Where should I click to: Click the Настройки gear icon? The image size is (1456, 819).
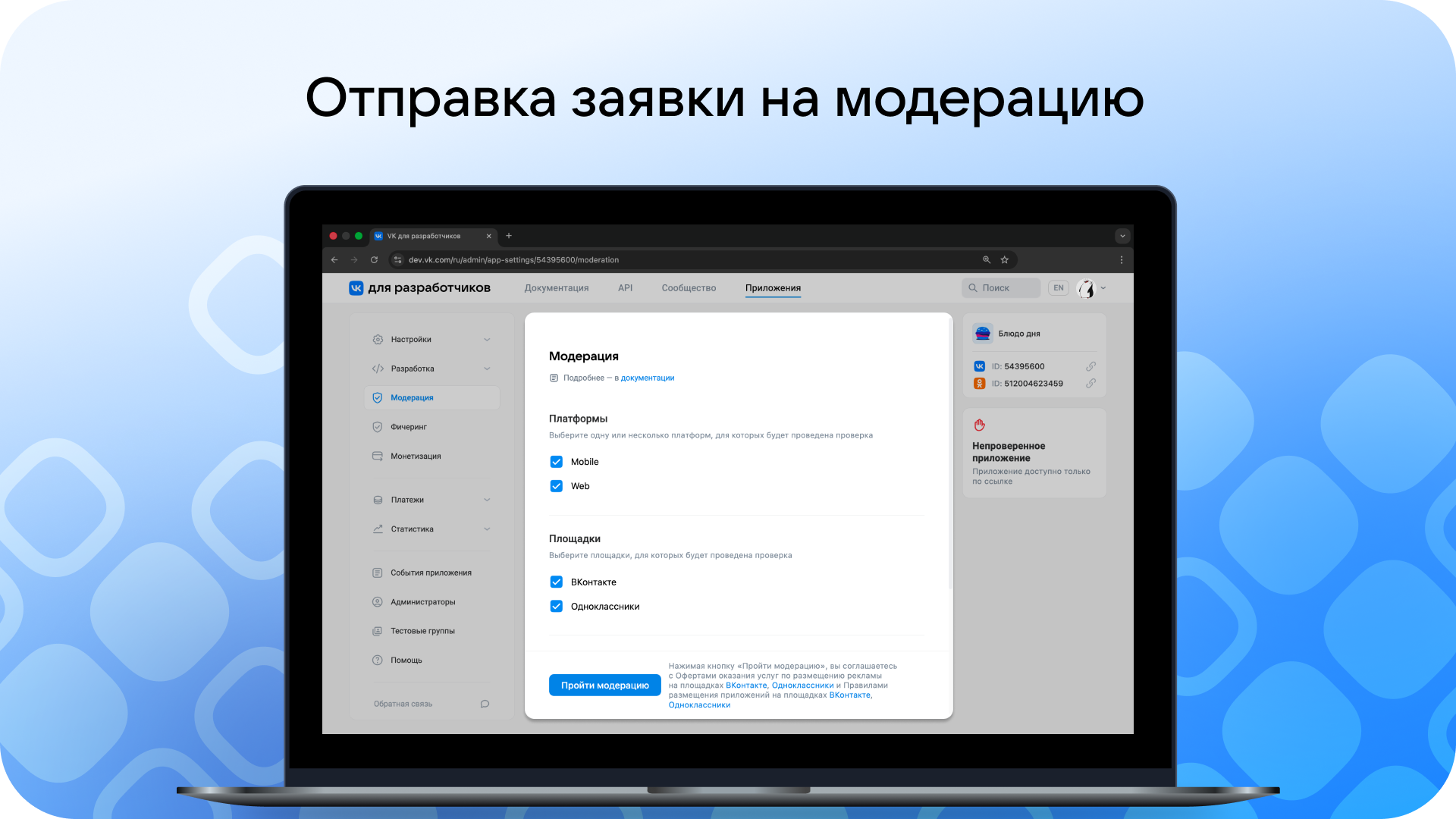pyautogui.click(x=378, y=340)
